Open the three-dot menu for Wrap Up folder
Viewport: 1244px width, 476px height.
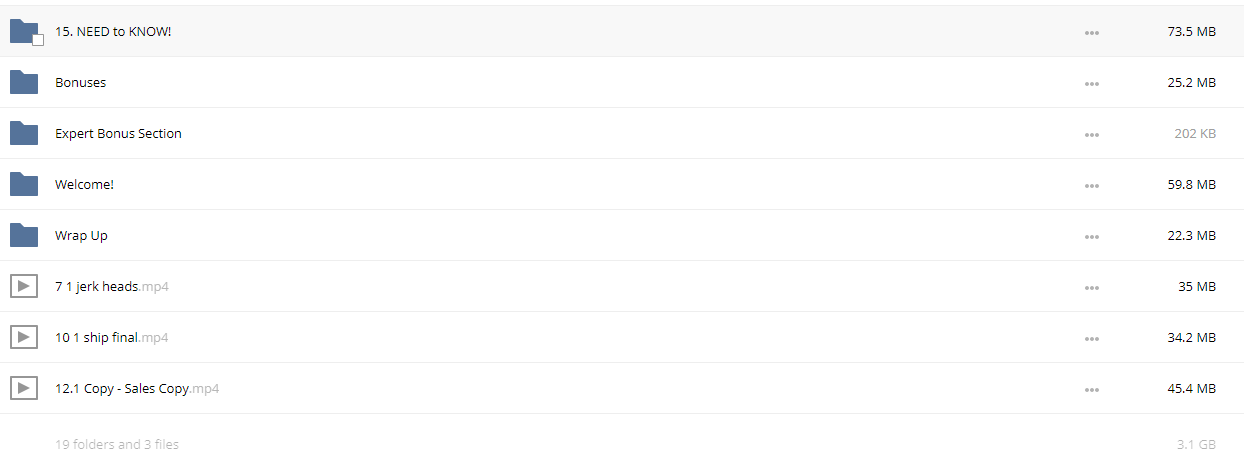click(x=1091, y=237)
